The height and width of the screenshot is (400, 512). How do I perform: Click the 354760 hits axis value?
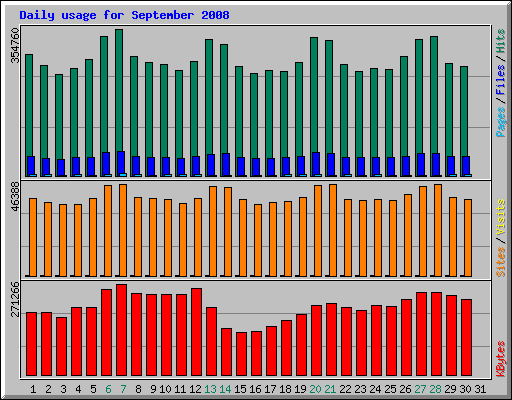(15, 45)
